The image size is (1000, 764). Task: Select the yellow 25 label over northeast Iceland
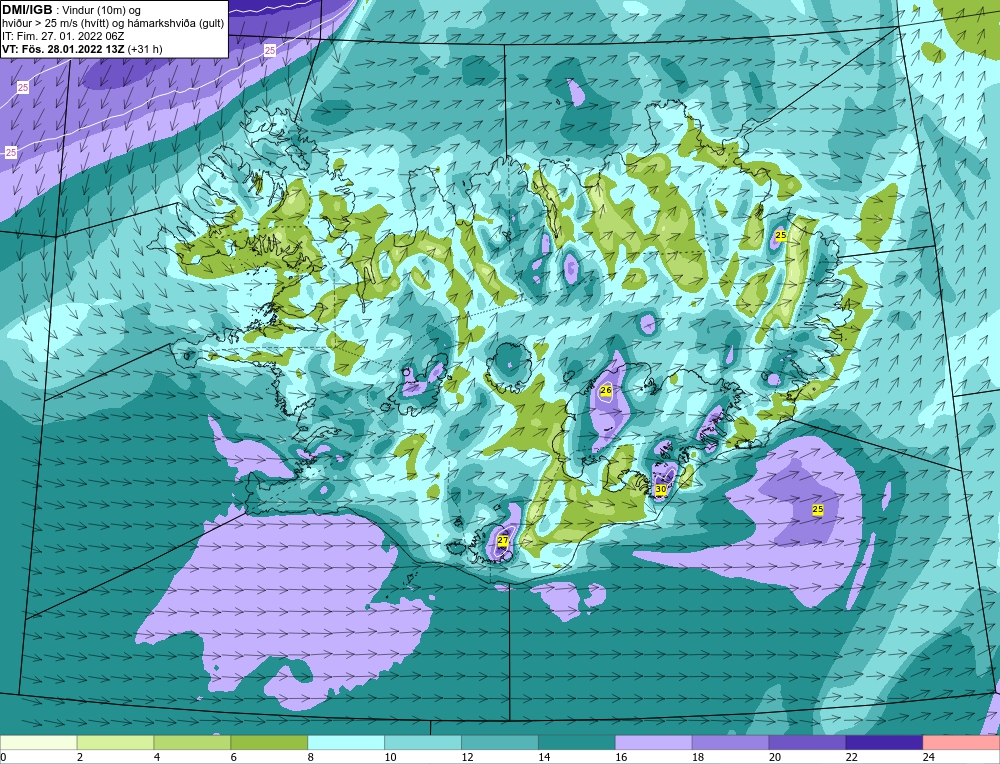tap(780, 235)
